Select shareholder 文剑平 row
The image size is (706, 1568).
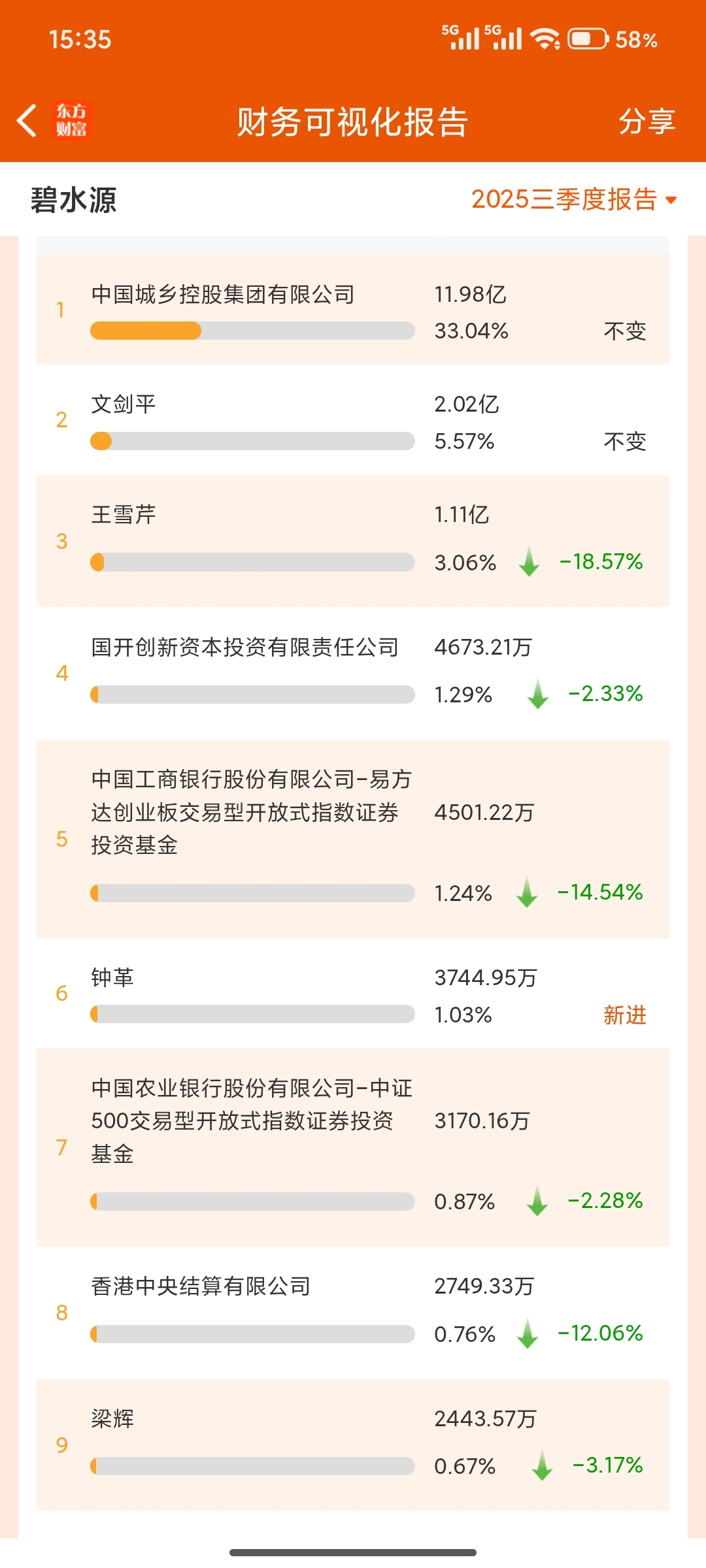(124, 404)
